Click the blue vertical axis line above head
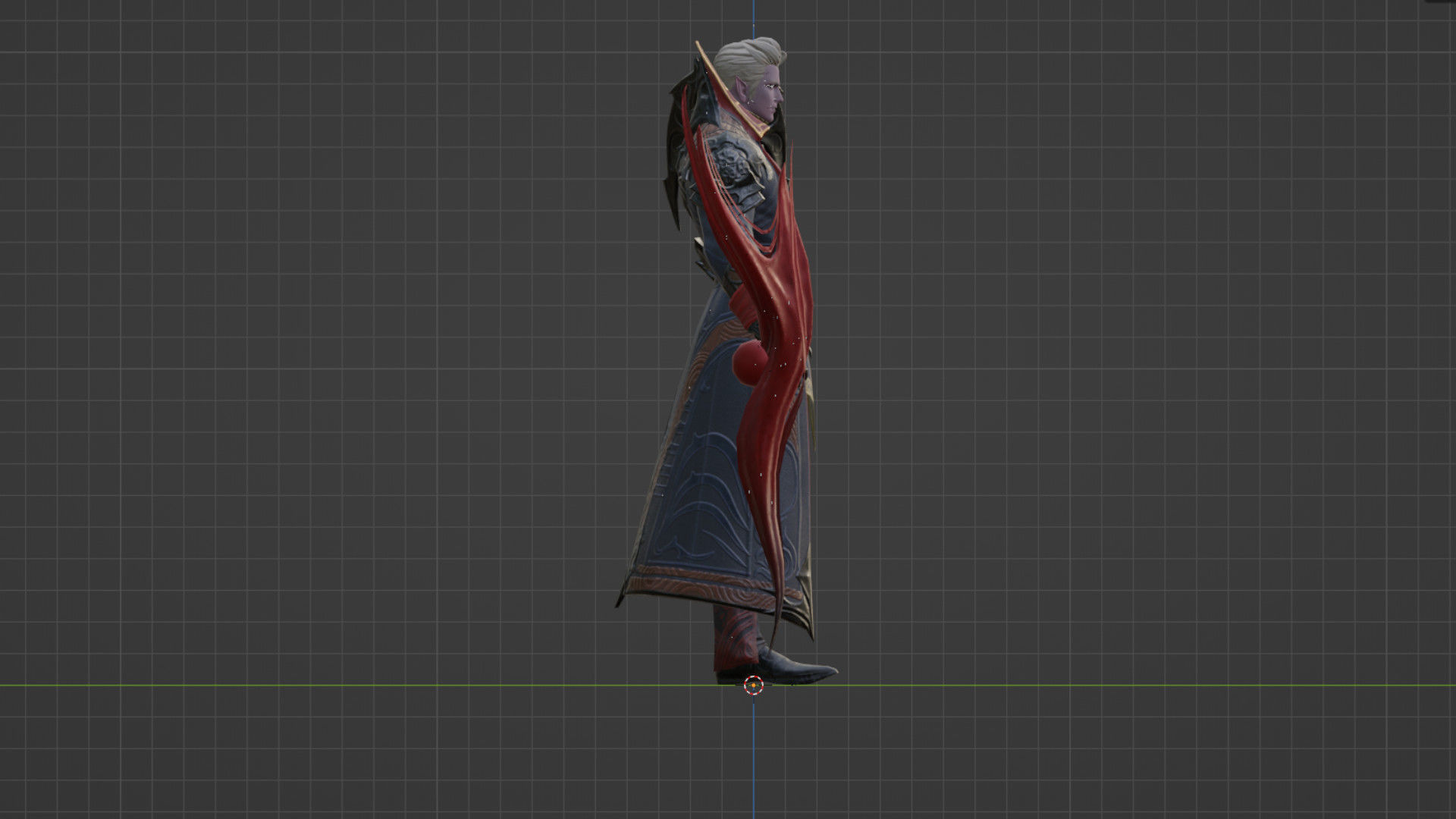 click(x=754, y=19)
